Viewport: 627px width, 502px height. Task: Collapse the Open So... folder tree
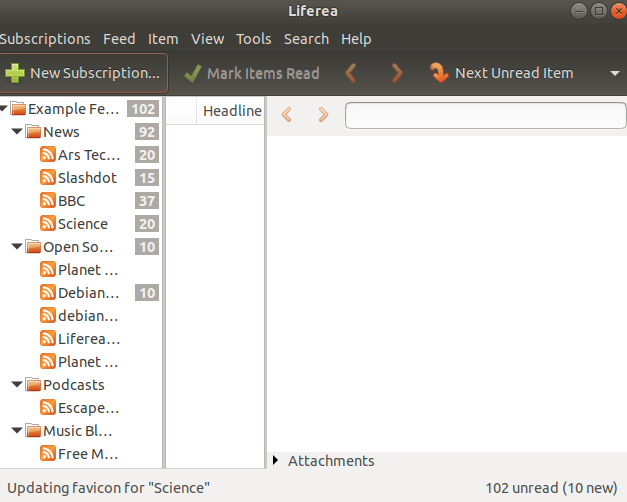pos(17,246)
